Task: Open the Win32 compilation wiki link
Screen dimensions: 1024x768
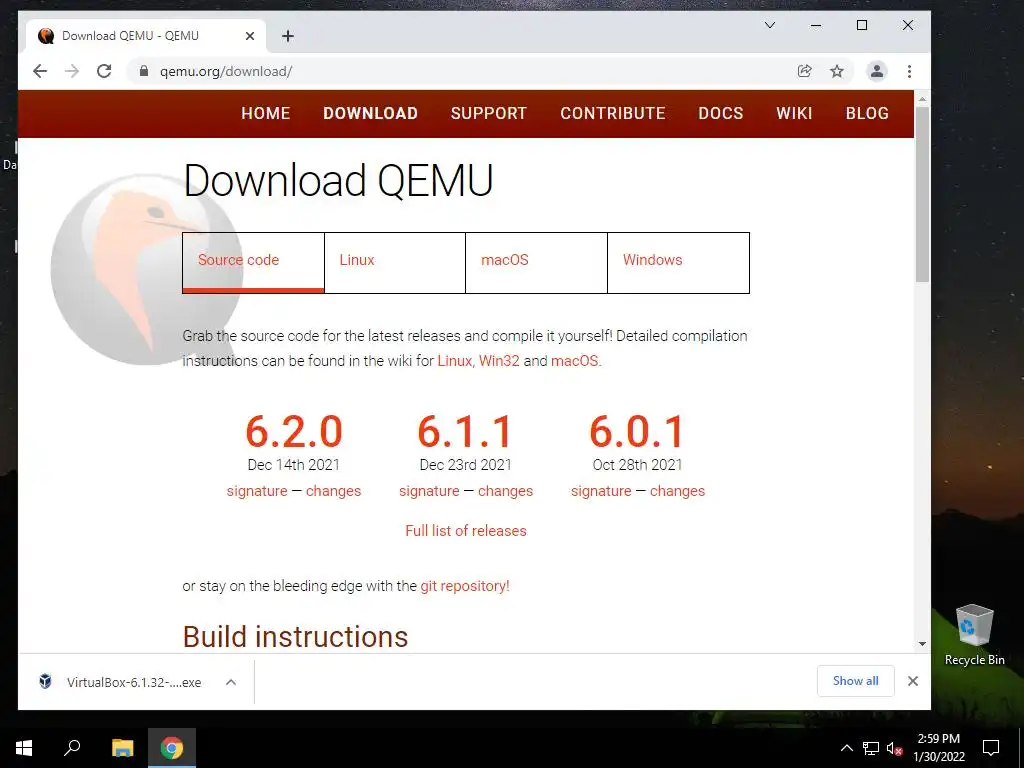Action: [x=499, y=360]
